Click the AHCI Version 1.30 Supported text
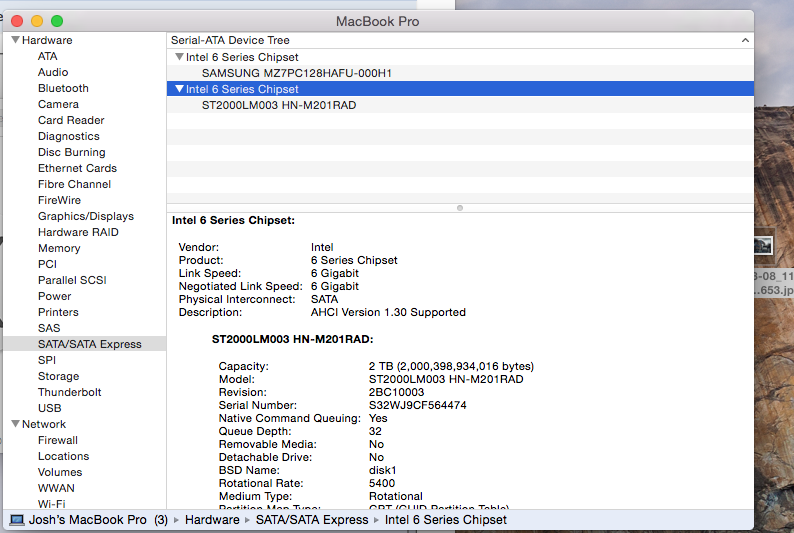794x533 pixels. 388,312
